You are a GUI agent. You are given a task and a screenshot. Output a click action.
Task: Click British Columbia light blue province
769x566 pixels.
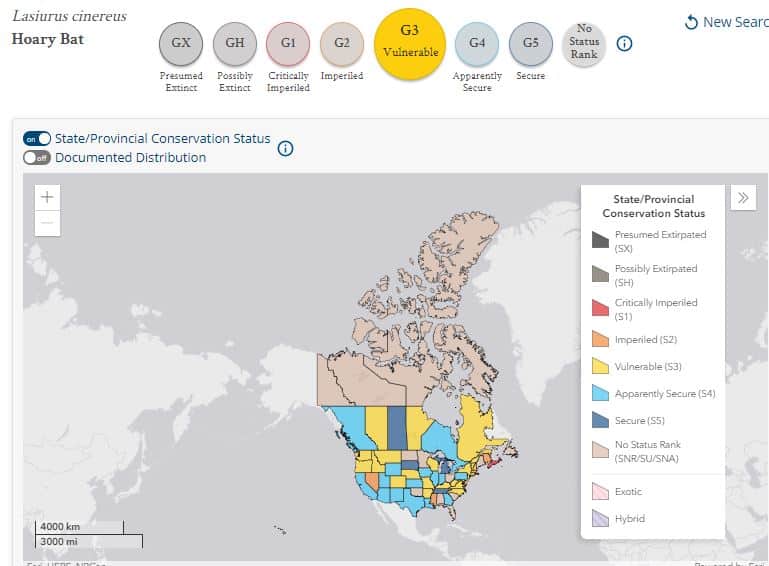tap(353, 426)
